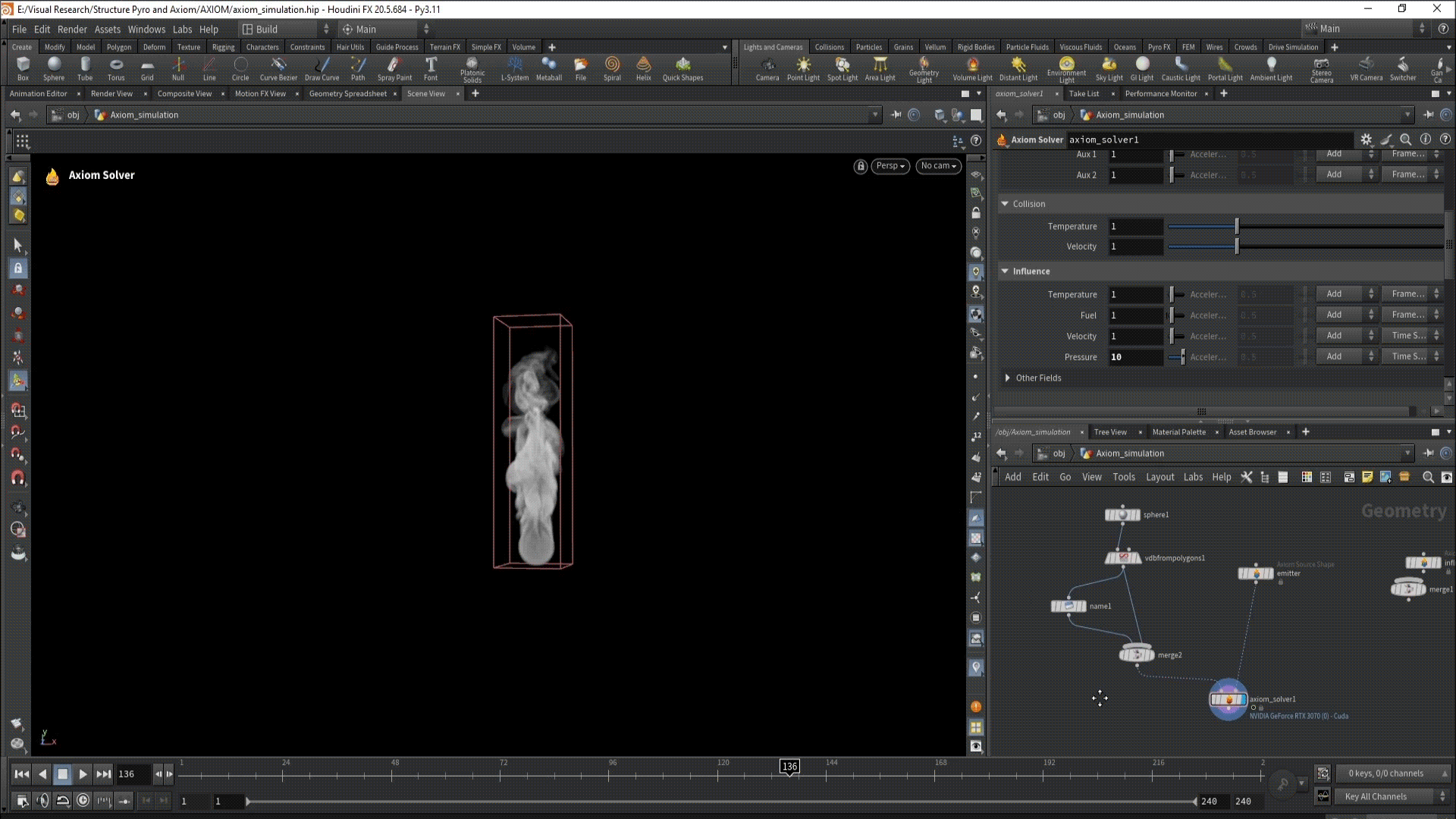The image size is (1456, 819).
Task: Switch to the Geometry Spreadsheet tab
Action: coord(347,93)
